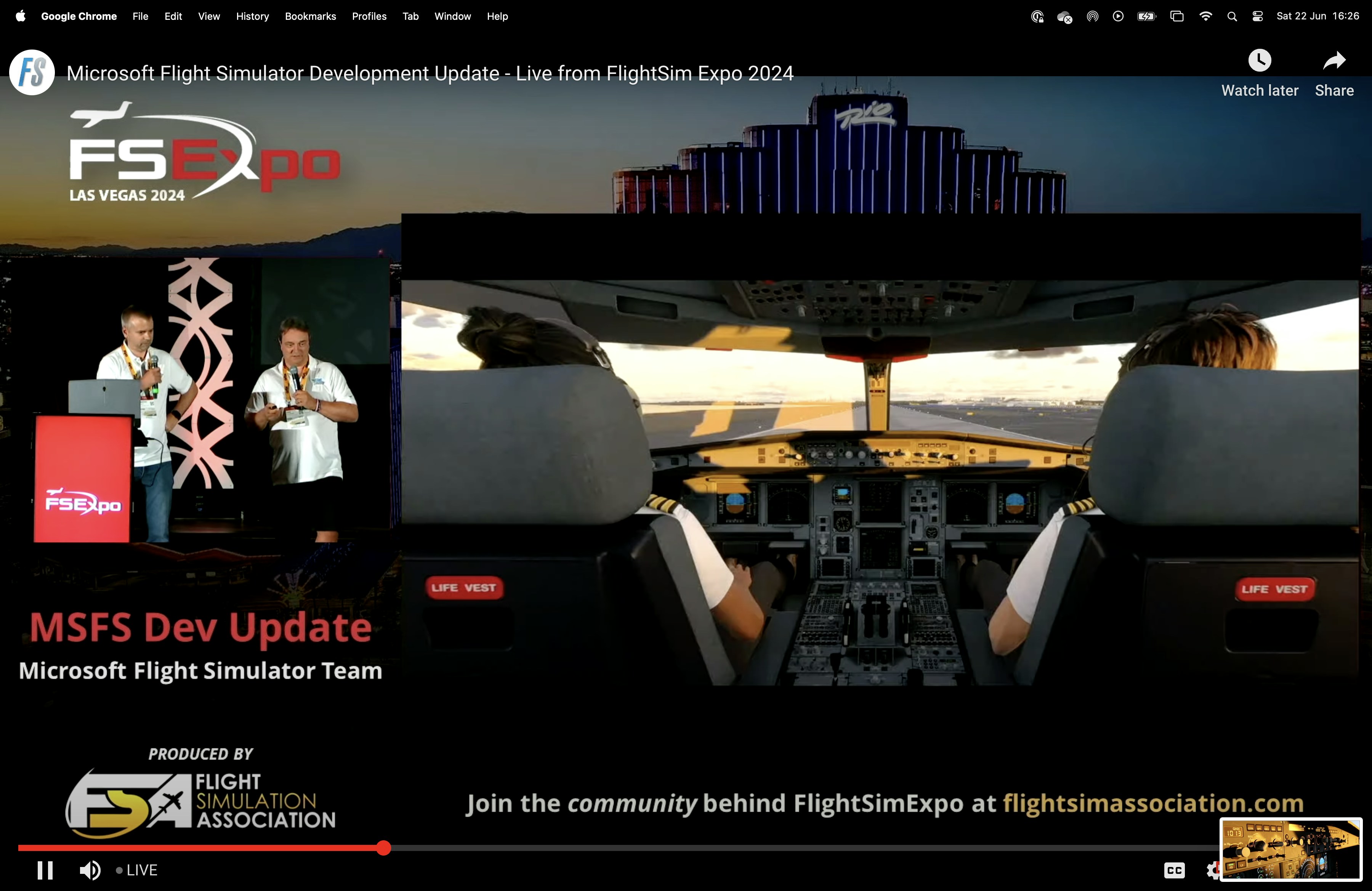Toggle closed captions CC button
The height and width of the screenshot is (891, 1372).
coord(1174,870)
